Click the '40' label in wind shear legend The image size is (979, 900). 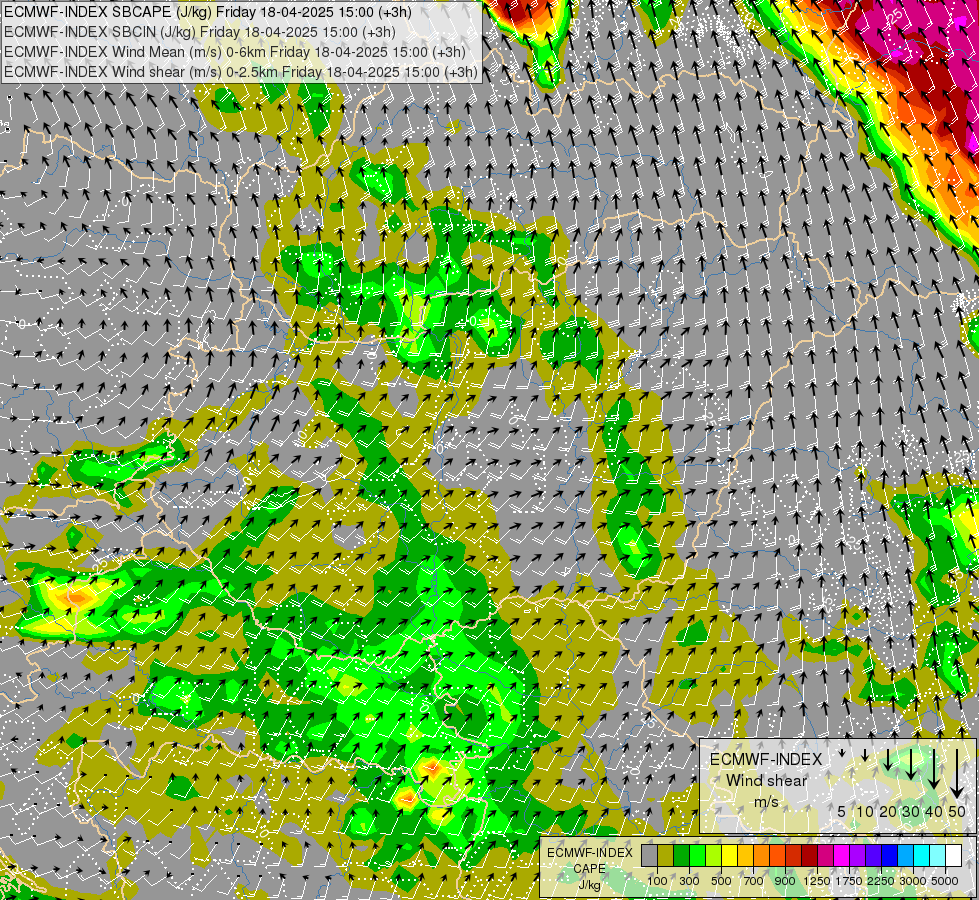(x=933, y=811)
